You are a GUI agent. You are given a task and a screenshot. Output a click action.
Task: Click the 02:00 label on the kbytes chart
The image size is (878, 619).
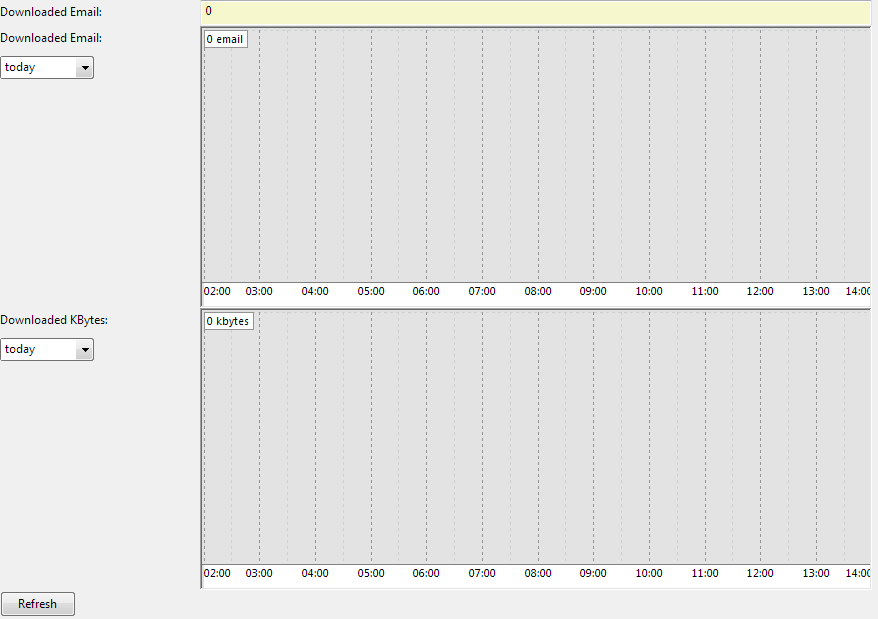point(217,573)
